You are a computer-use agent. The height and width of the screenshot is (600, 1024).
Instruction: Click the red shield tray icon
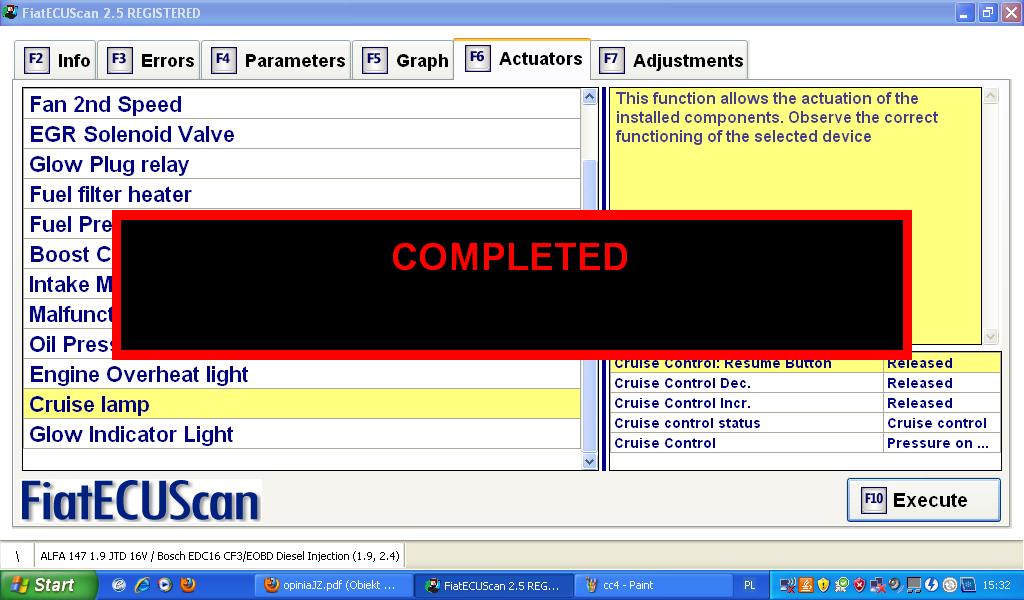(859, 585)
